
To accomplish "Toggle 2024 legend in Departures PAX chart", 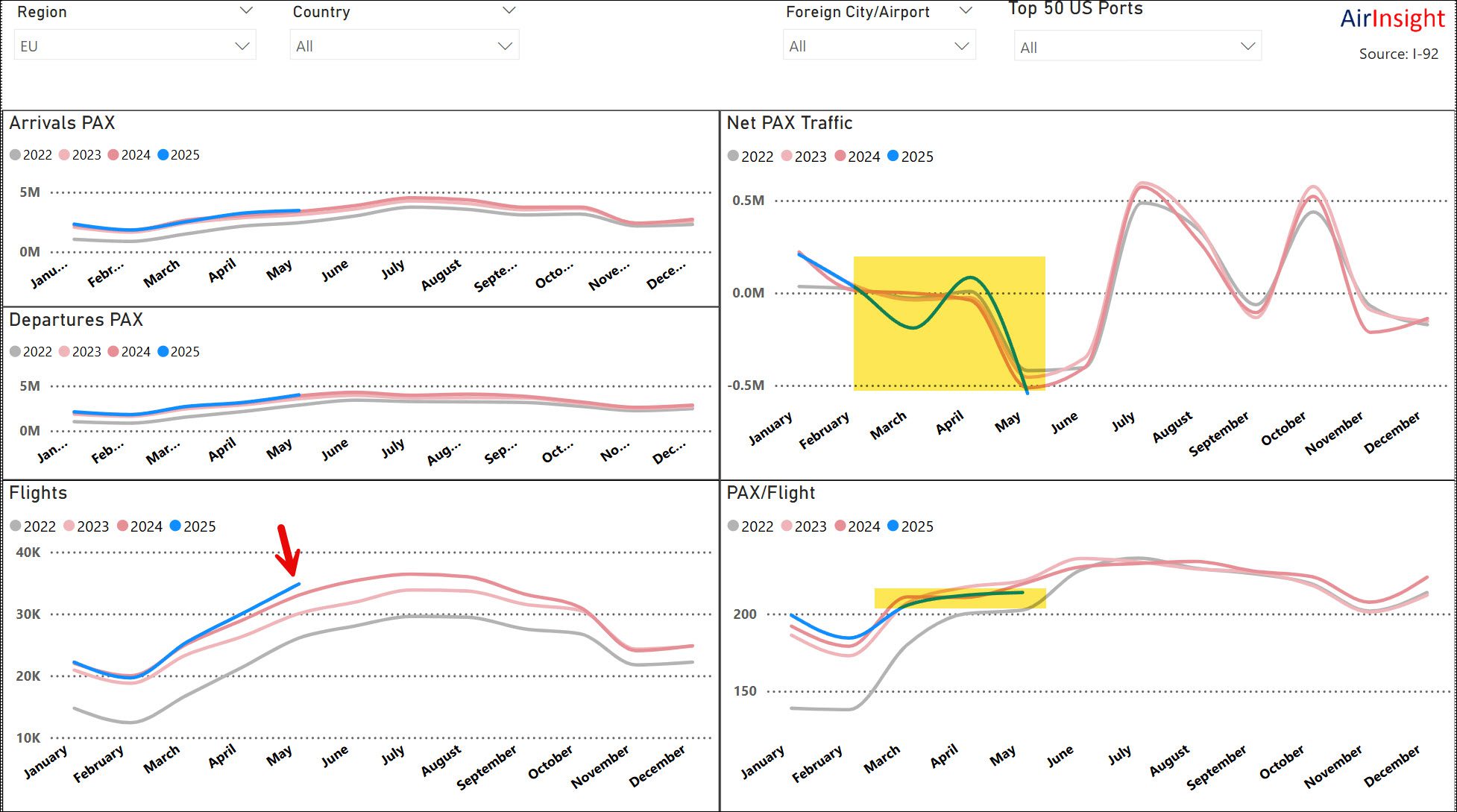I will pyautogui.click(x=113, y=352).
